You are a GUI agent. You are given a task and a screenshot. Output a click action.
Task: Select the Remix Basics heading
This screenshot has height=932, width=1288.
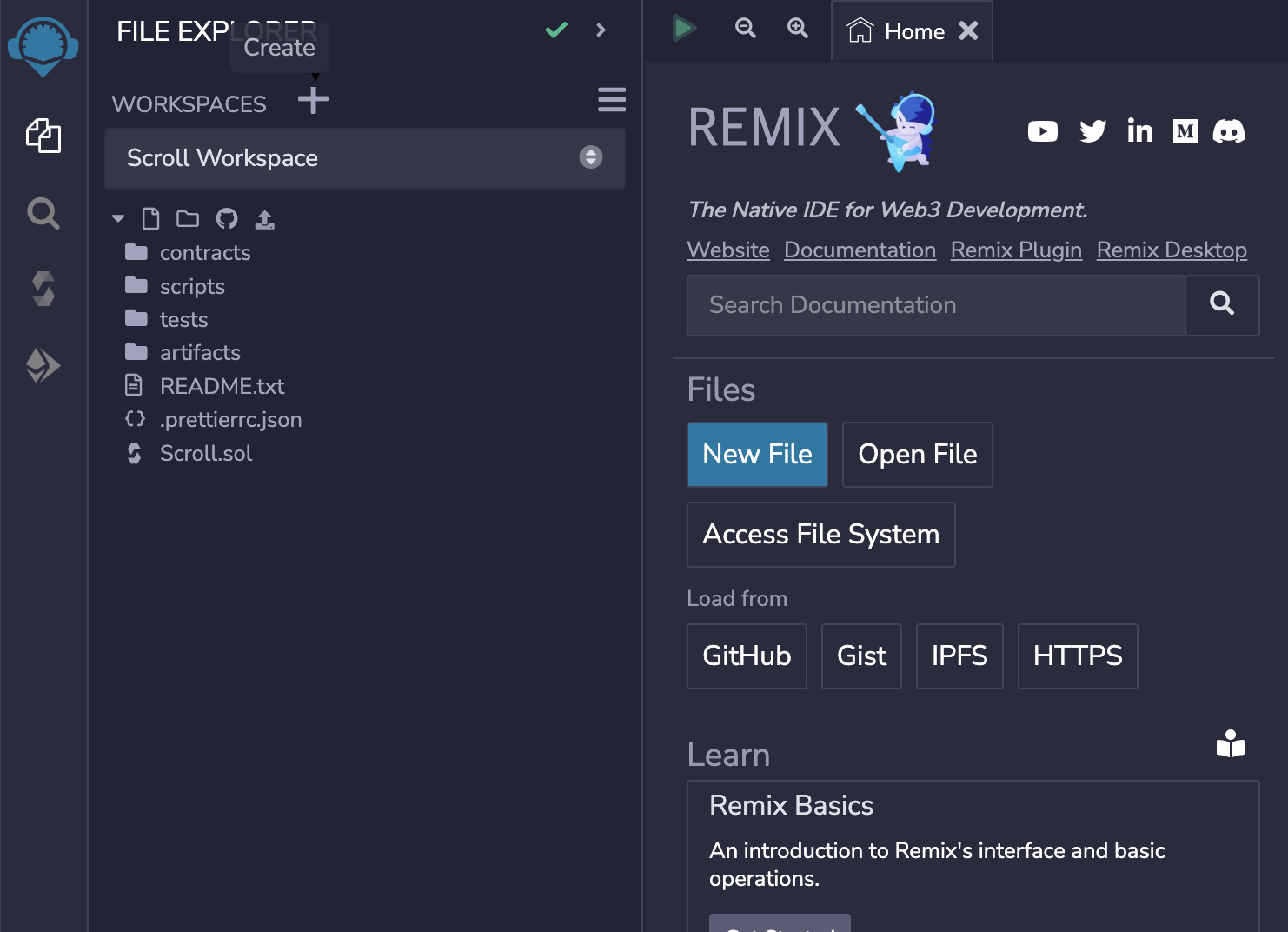[x=791, y=806]
